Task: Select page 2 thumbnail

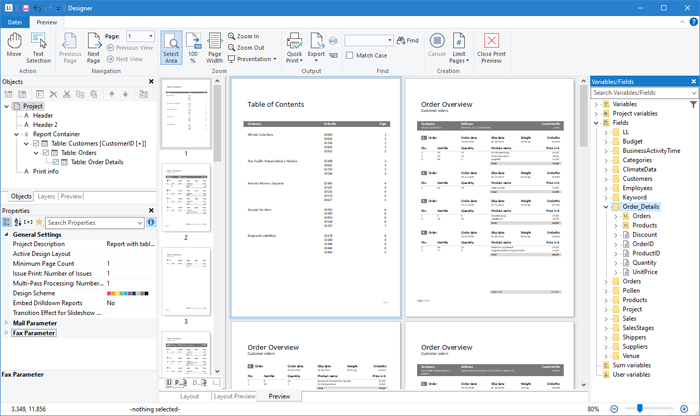Action: [186, 197]
